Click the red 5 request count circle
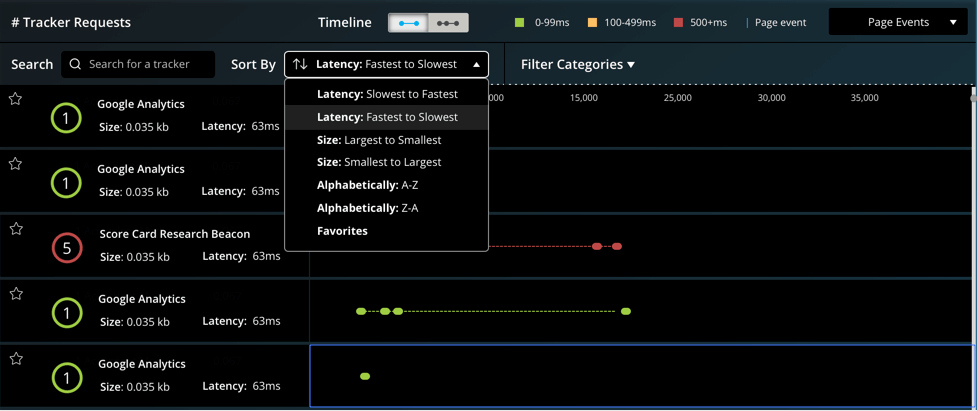Viewport: 977px width, 411px height. point(66,249)
